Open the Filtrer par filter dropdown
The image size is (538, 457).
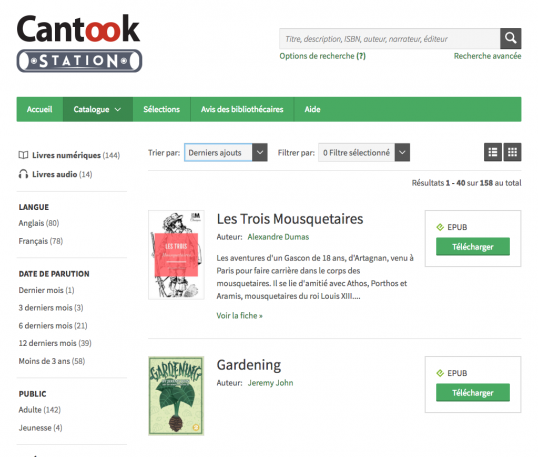point(364,152)
